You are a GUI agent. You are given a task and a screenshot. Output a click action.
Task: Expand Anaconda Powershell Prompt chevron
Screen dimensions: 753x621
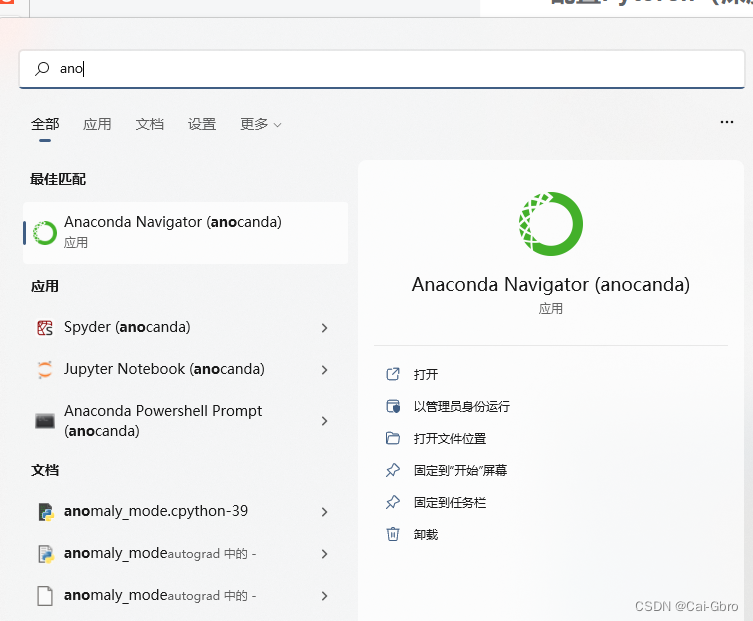pos(325,421)
